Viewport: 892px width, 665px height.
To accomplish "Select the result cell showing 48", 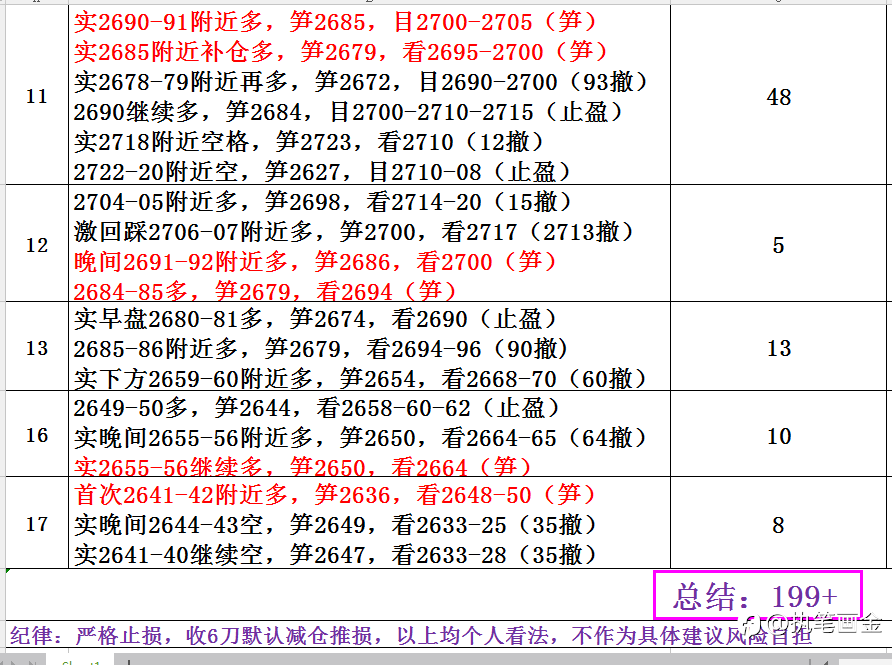I will [778, 96].
